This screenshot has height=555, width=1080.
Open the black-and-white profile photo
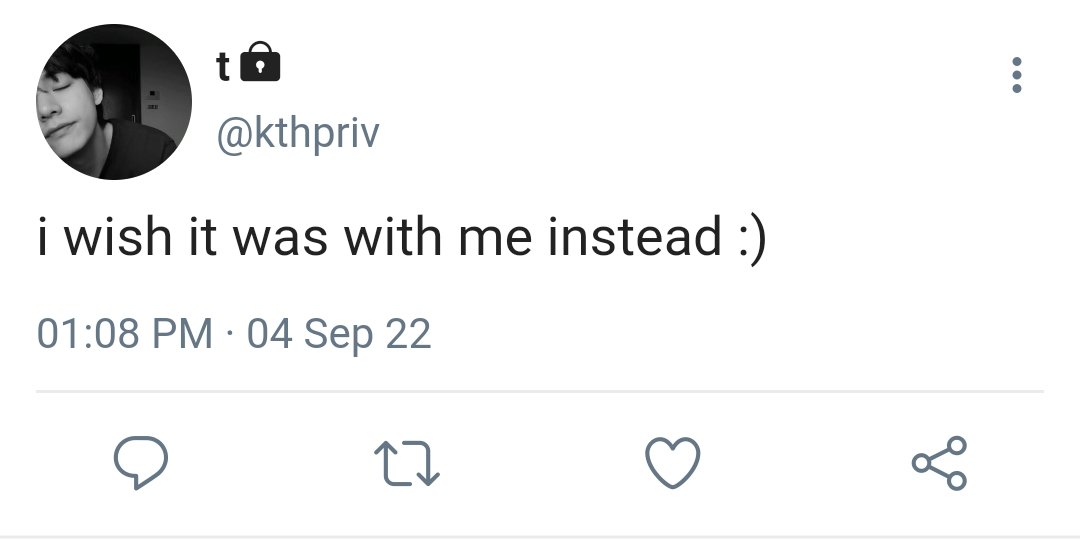tap(114, 102)
